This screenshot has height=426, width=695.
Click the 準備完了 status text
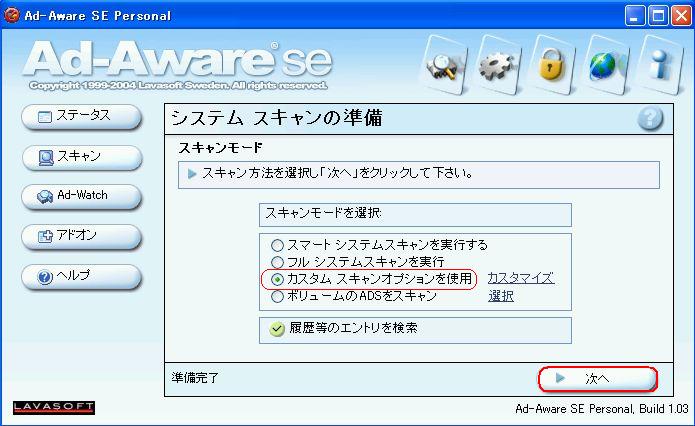(195, 378)
